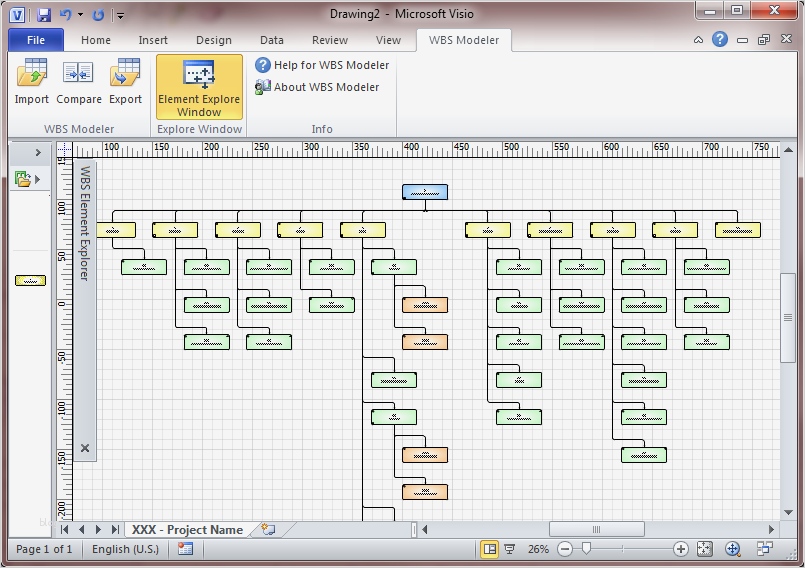Click the horizontal scroll right arrow
Screen dimensions: 805x568
pyautogui.click(x=771, y=529)
